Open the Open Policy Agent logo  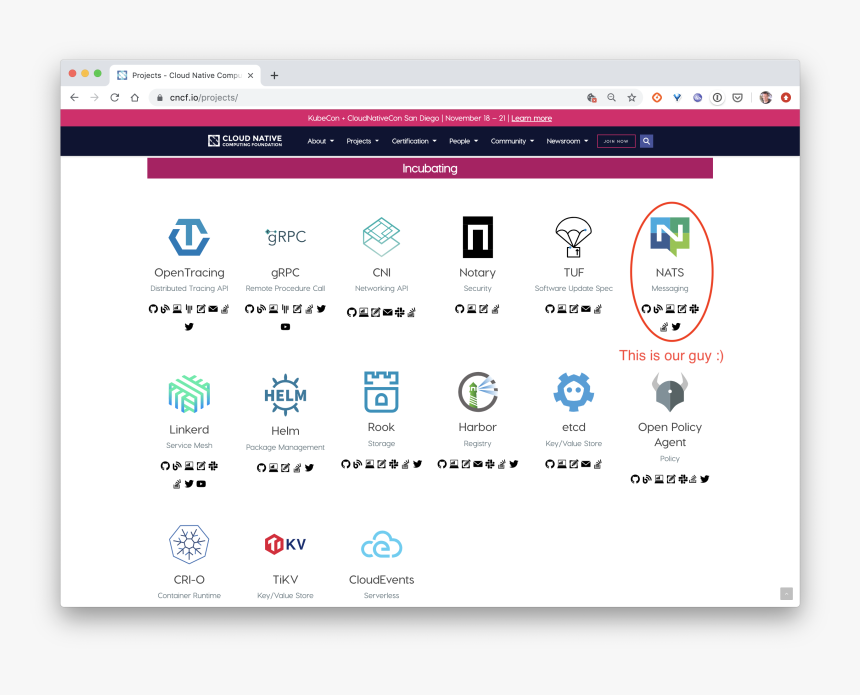point(670,392)
